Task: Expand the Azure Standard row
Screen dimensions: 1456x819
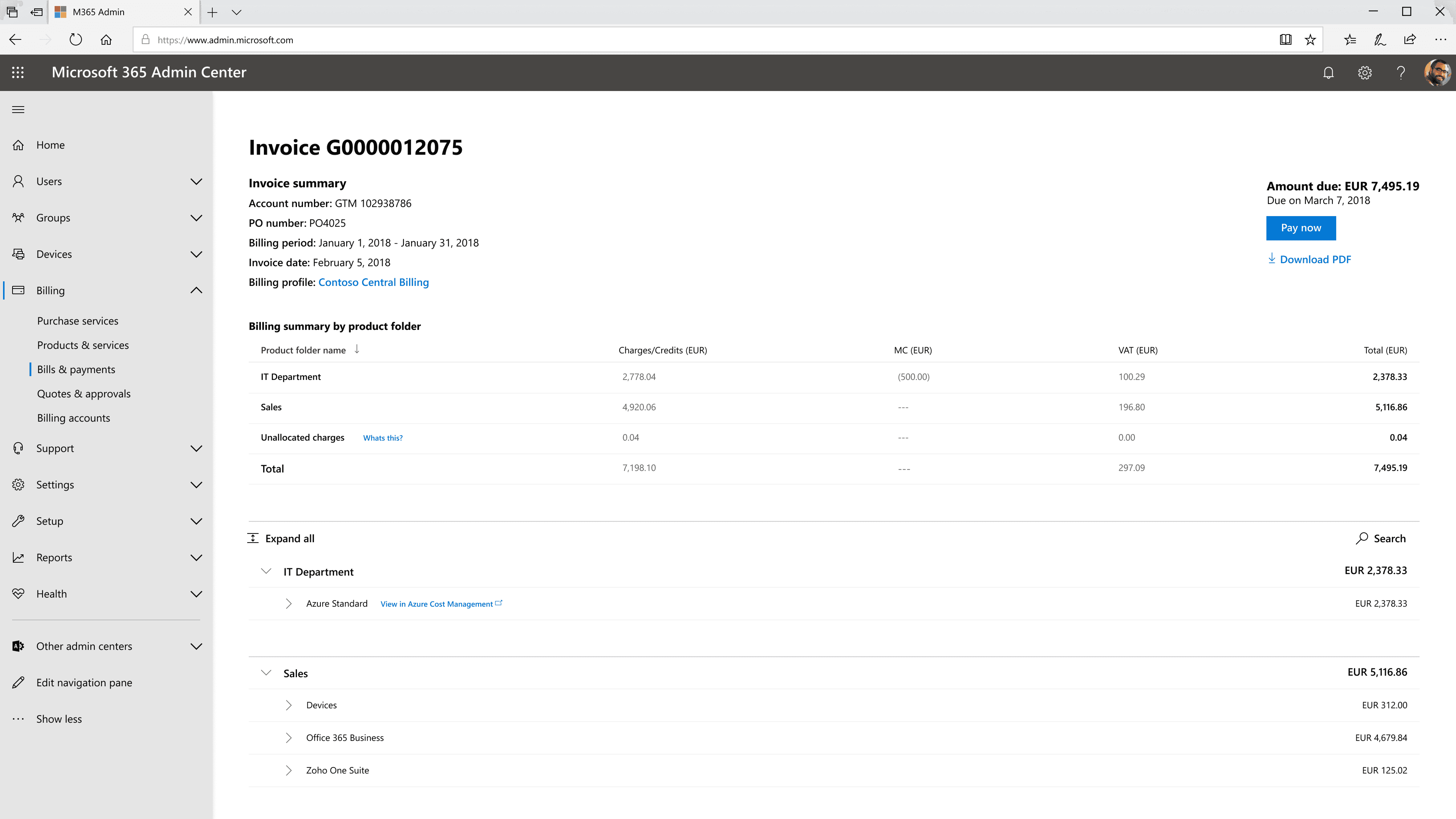Action: [x=288, y=604]
